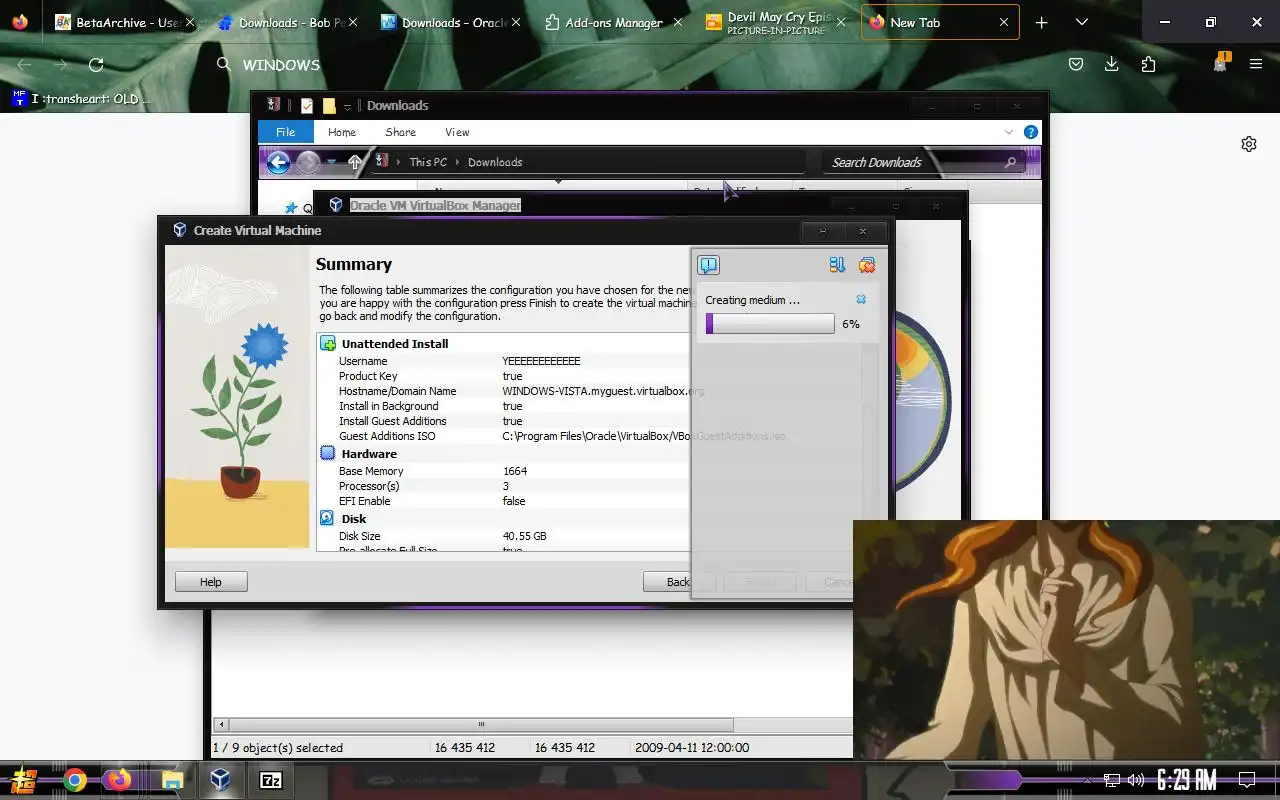Show hidden system tray icons
The image size is (1280, 800).
(1088, 780)
